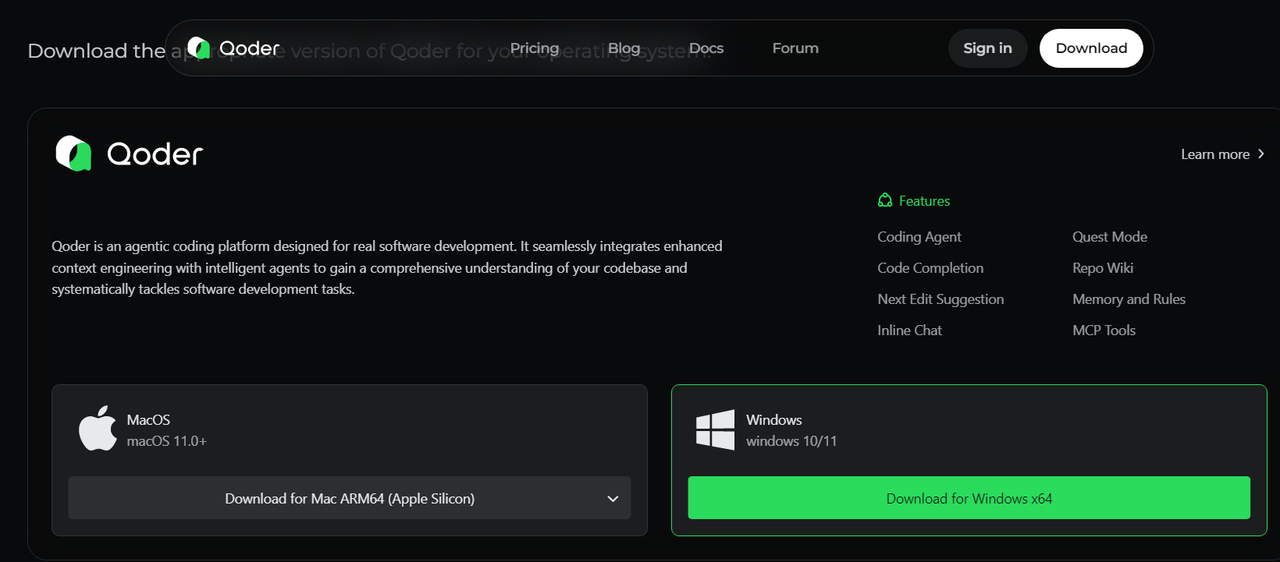Expand the Mac download options chevron
The height and width of the screenshot is (562, 1280).
coord(613,499)
